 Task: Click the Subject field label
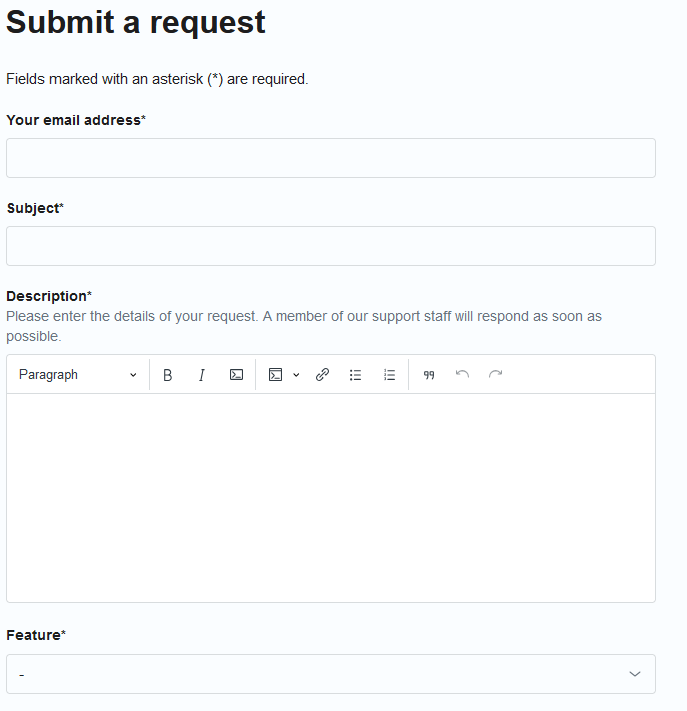[x=32, y=208]
